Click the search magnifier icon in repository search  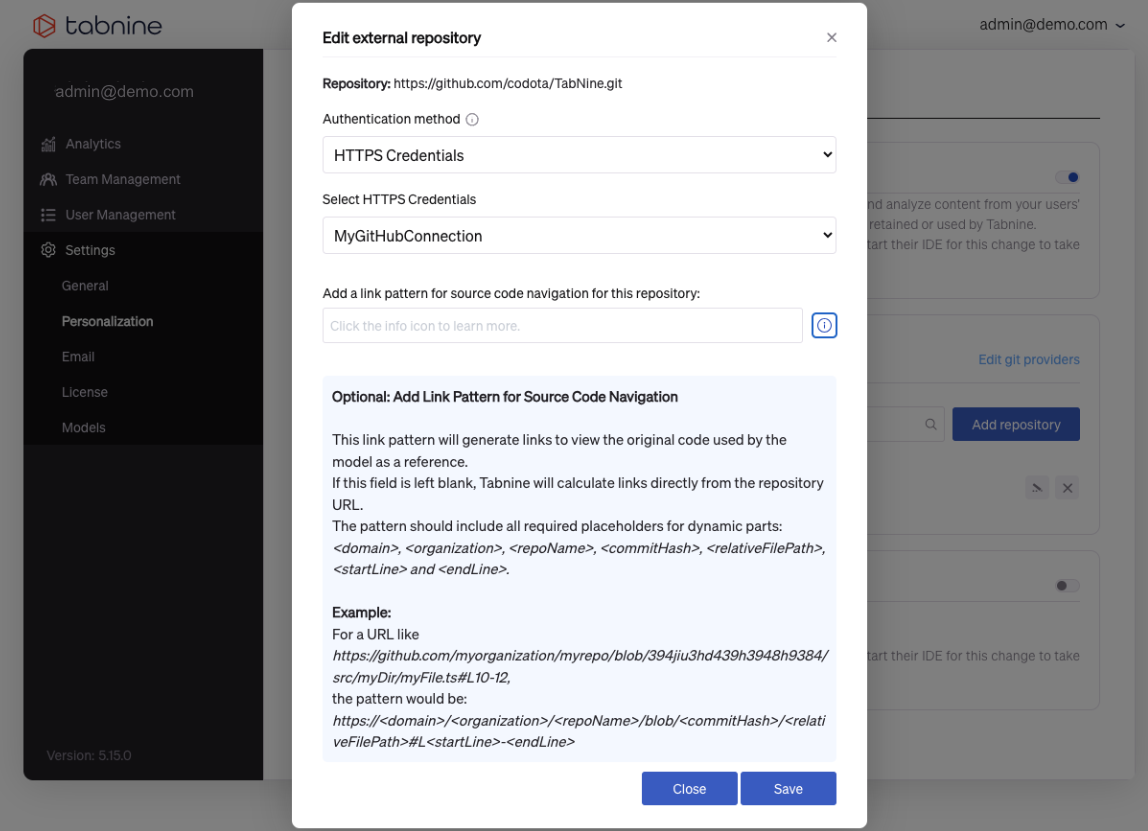(x=930, y=425)
